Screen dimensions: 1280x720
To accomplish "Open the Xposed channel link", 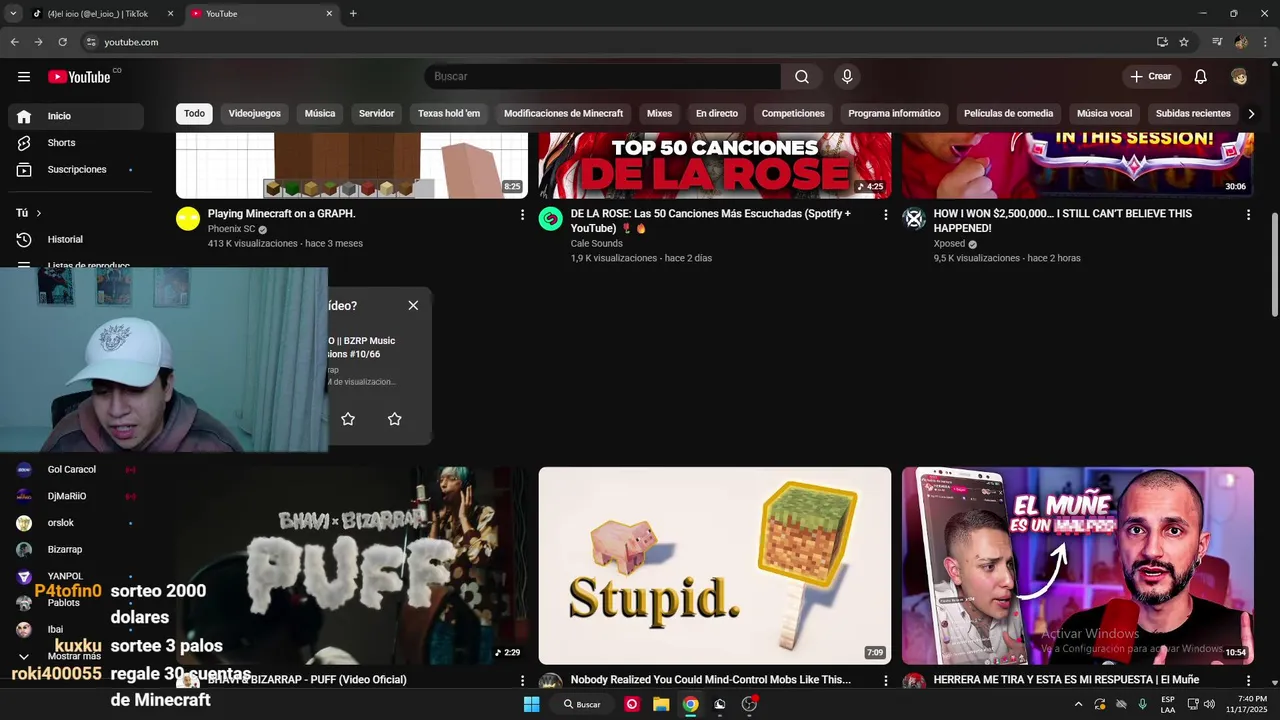I will pos(949,243).
